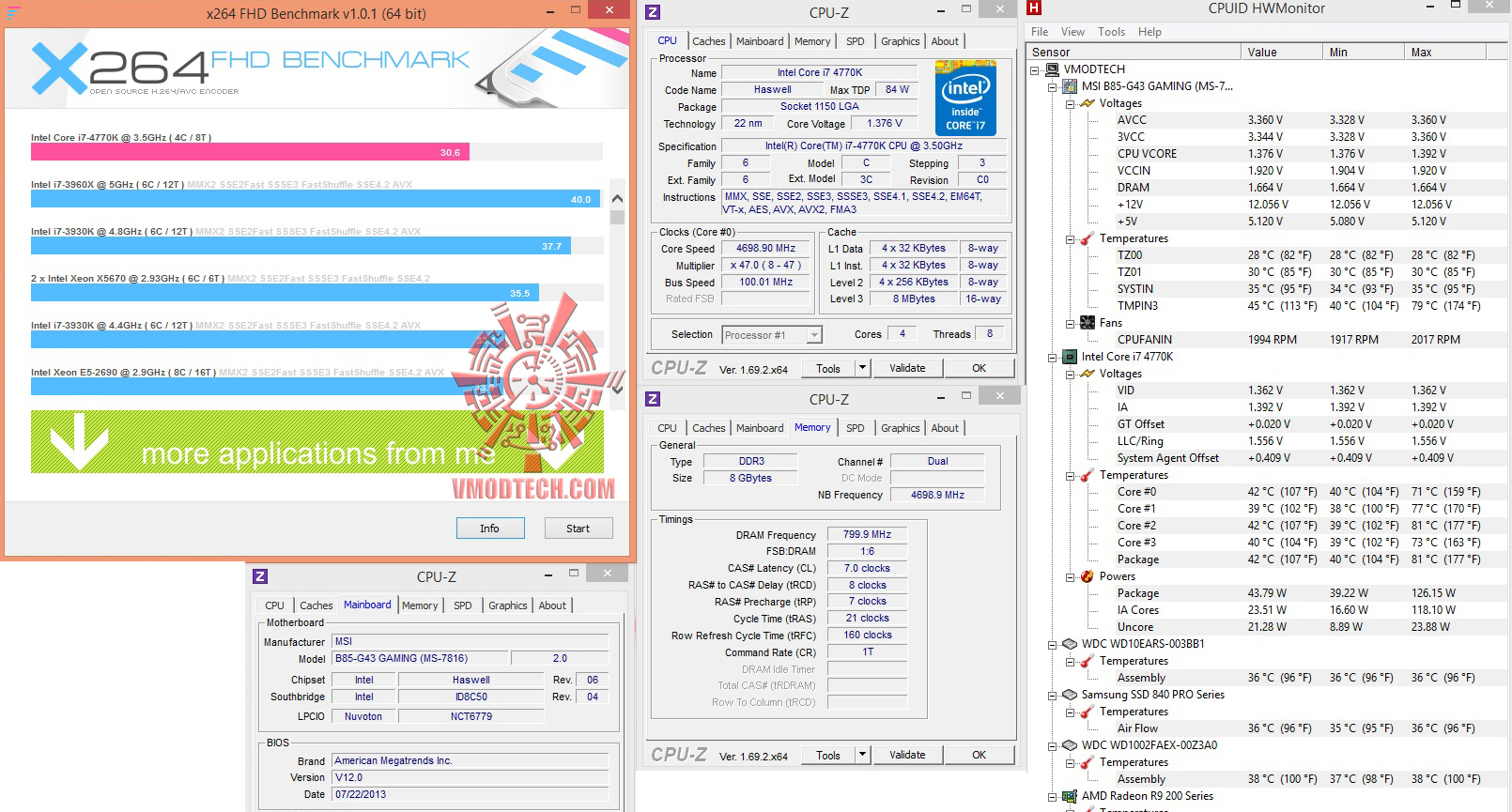This screenshot has height=812, width=1512.
Task: Collapse the VMODTECH root tree node
Action: [x=1035, y=69]
